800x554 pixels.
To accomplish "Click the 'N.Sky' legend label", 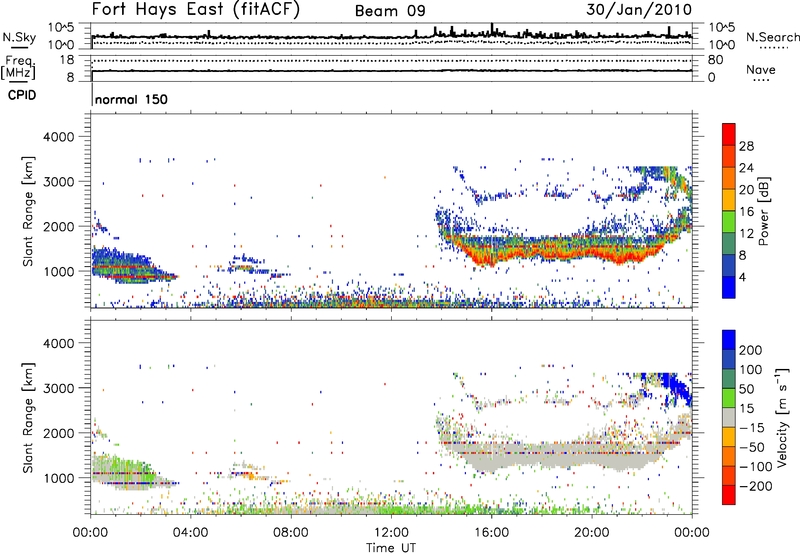I will [x=19, y=37].
